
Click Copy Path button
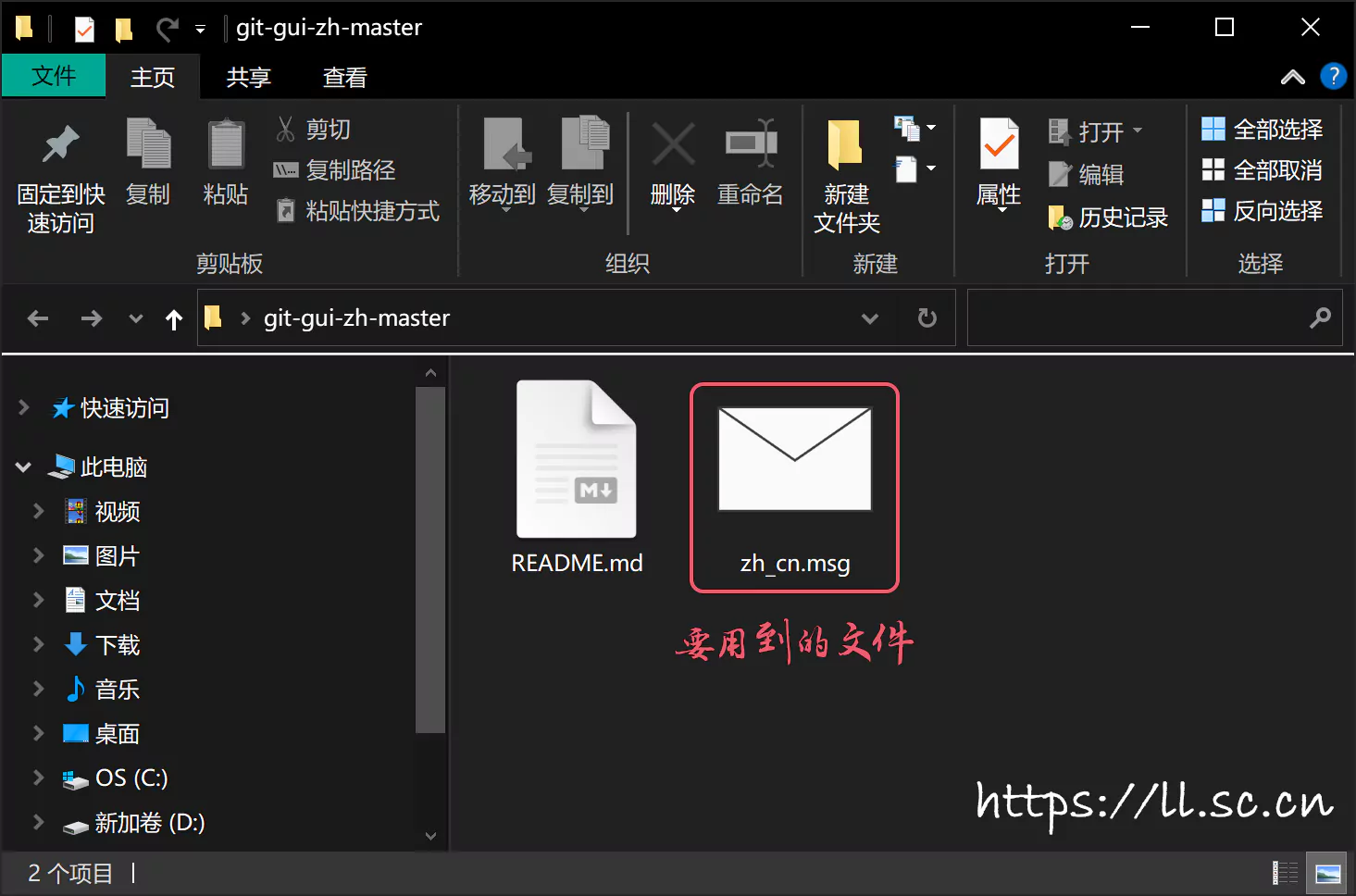[x=335, y=170]
